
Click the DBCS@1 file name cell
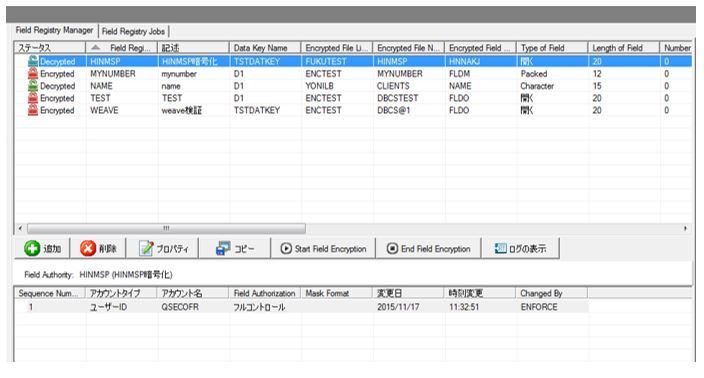(x=394, y=110)
